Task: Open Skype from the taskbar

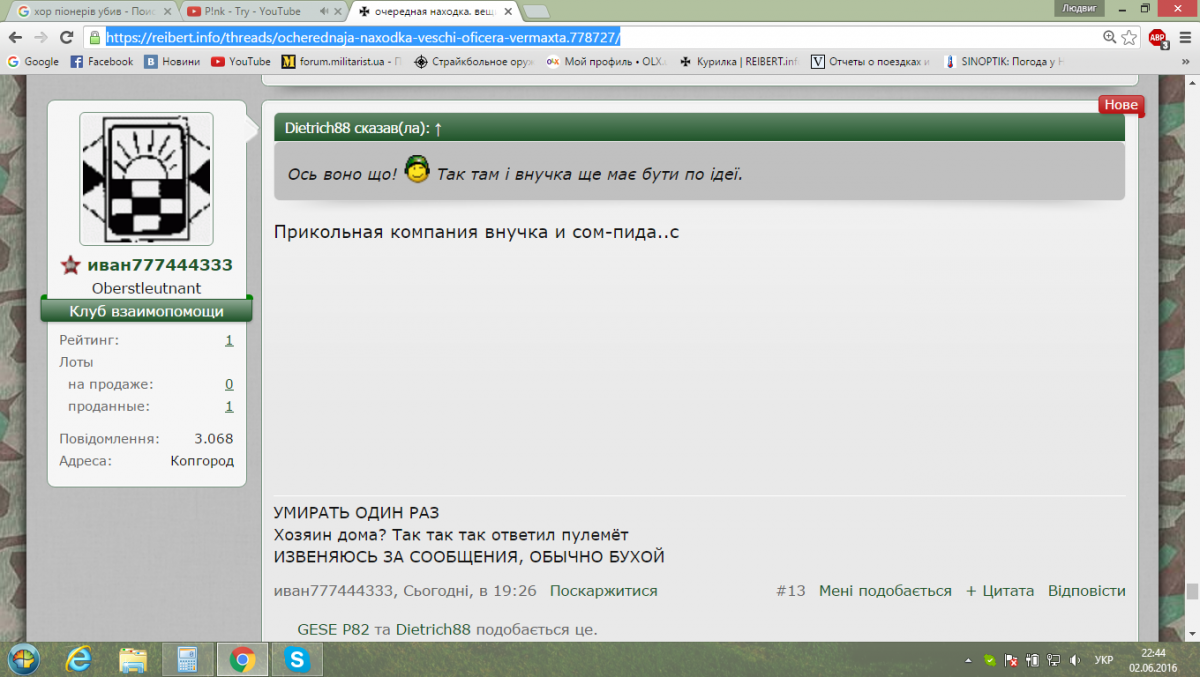Action: [x=296, y=659]
